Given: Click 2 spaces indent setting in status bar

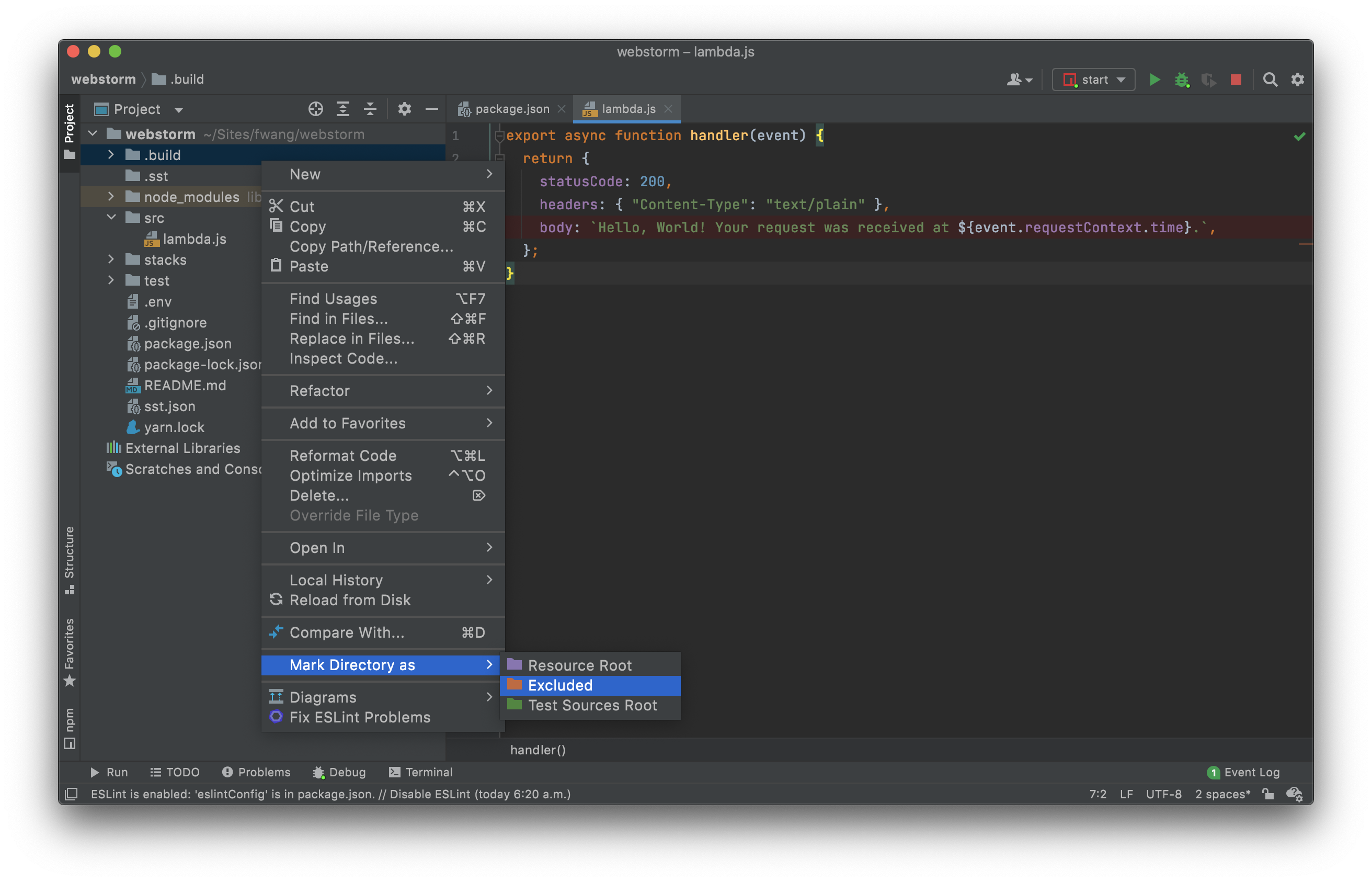Looking at the screenshot, I should point(1222,794).
